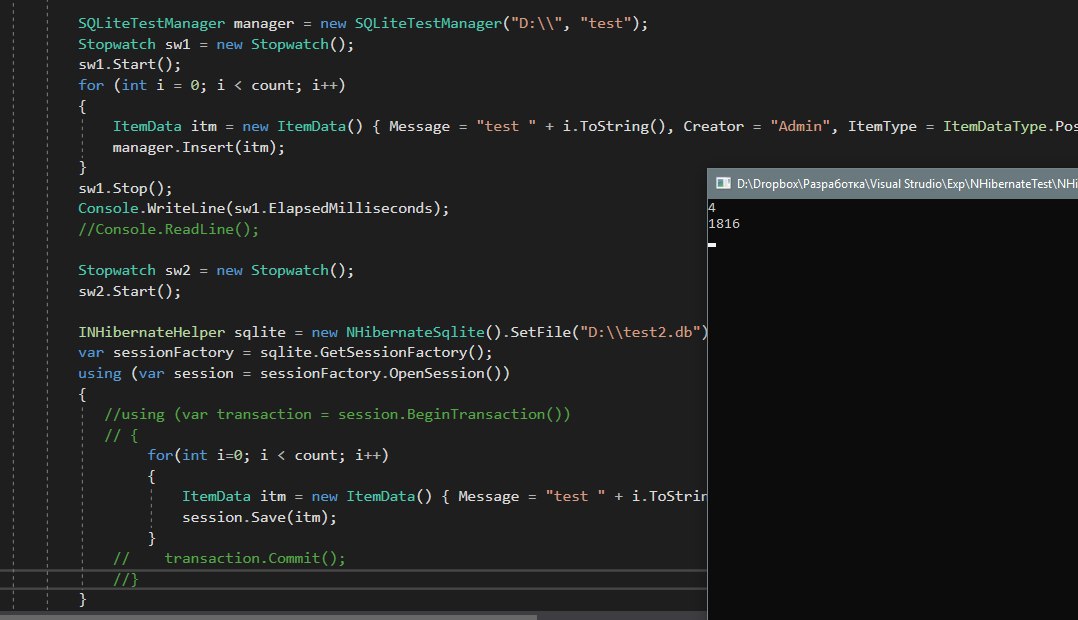Click the SetFile method call

tap(540, 332)
